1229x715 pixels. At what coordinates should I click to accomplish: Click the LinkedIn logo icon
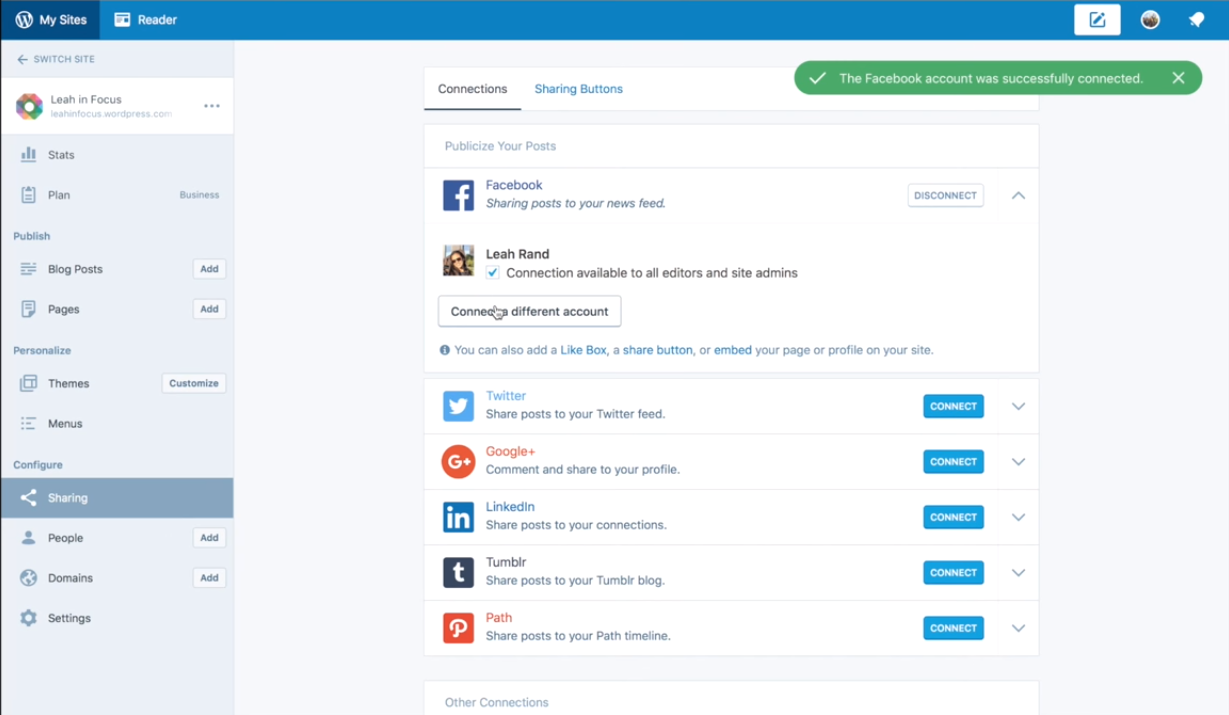tap(458, 517)
